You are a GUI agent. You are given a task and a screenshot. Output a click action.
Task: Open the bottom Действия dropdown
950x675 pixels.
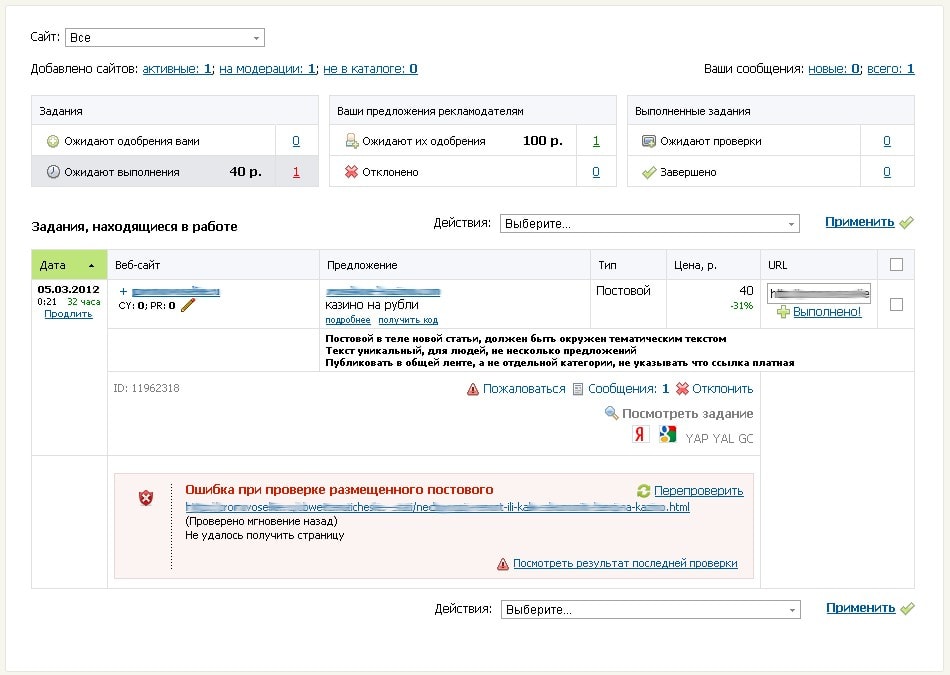click(650, 610)
